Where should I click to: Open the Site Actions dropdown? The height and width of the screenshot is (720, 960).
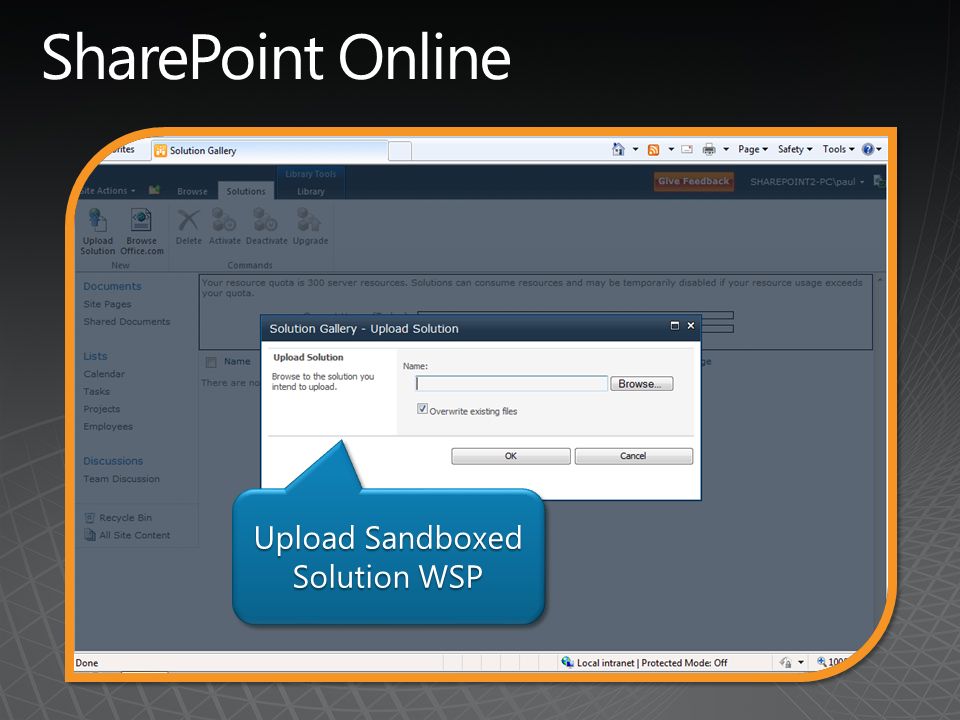107,190
